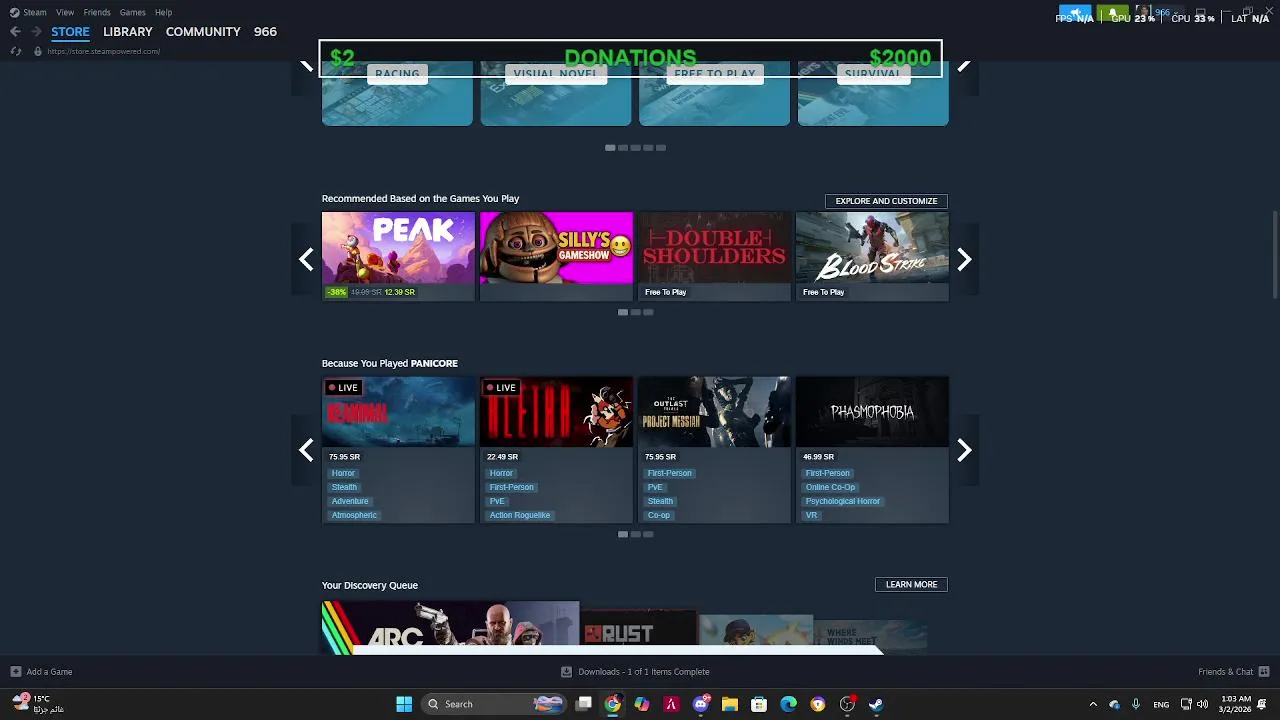Open Copilot from the taskbar
This screenshot has width=1280, height=720.
click(x=642, y=704)
